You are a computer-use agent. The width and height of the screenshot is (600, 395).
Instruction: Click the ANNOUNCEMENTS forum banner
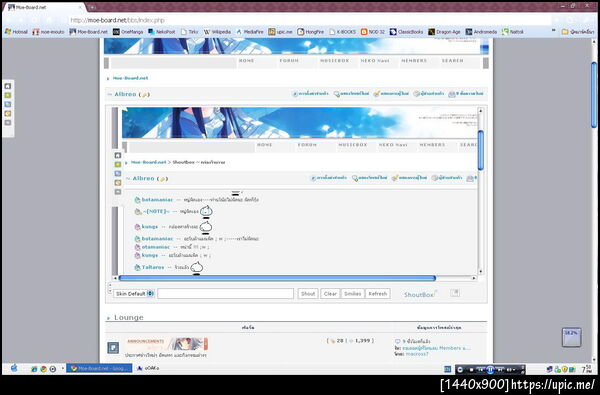(166, 343)
